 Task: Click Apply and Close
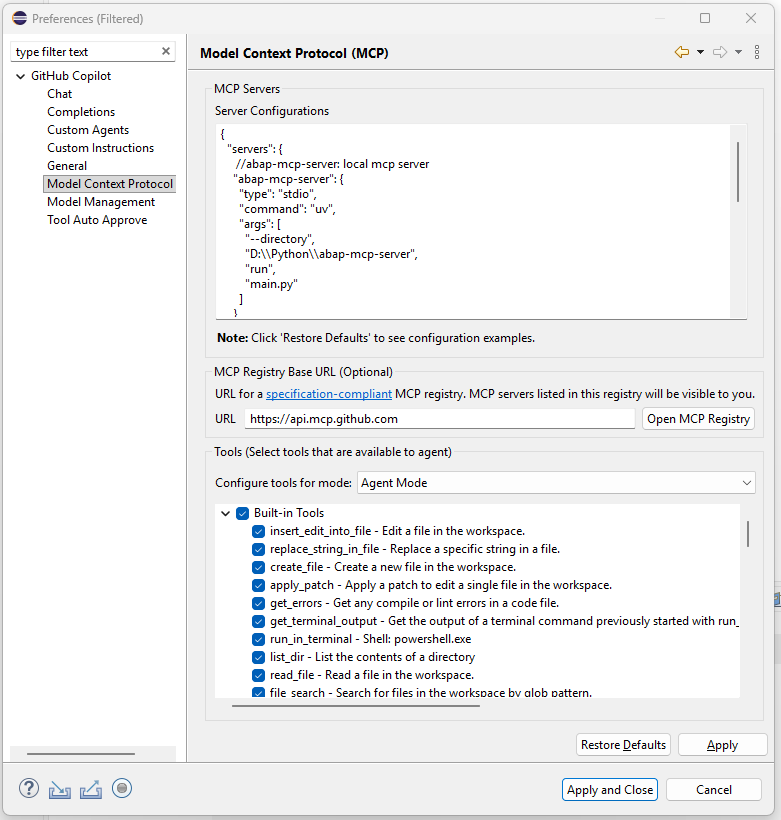pyautogui.click(x=610, y=790)
